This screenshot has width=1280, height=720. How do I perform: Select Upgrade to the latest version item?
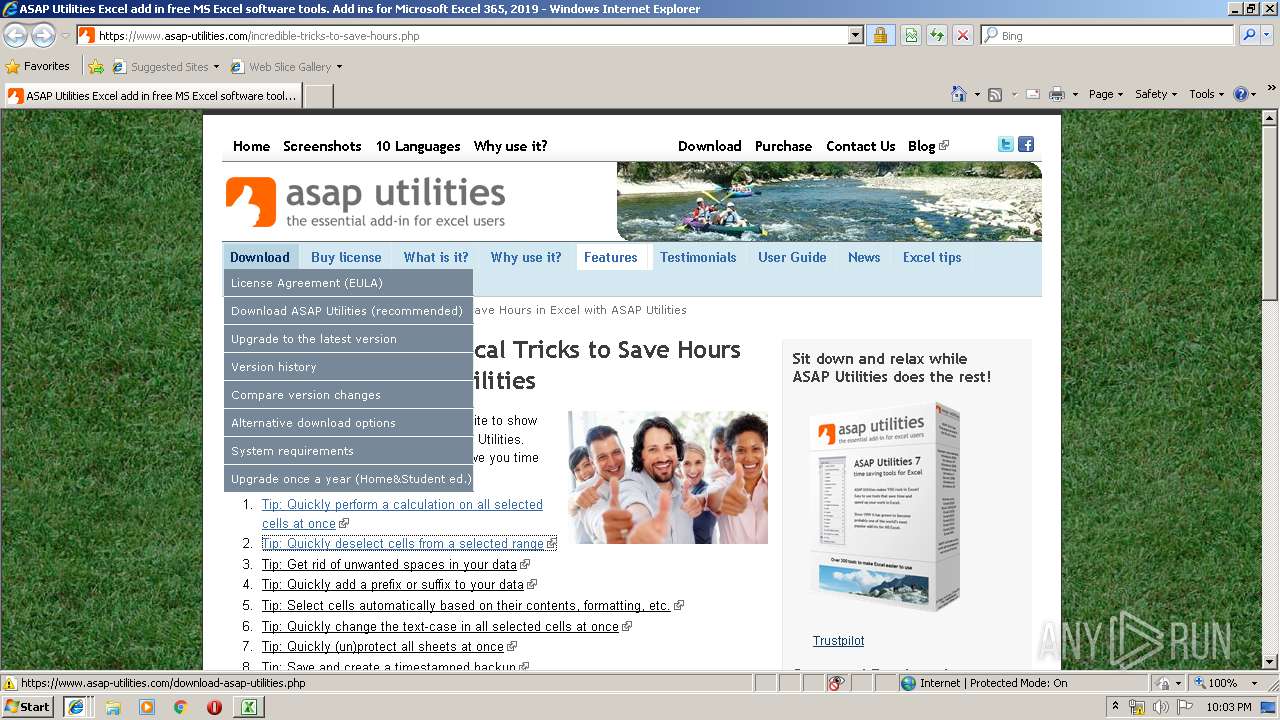[x=348, y=339]
